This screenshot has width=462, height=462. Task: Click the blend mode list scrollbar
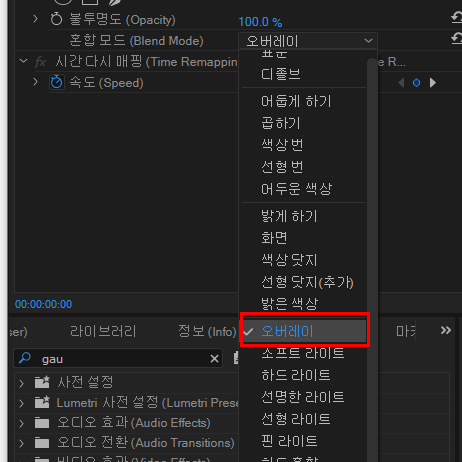click(372, 260)
